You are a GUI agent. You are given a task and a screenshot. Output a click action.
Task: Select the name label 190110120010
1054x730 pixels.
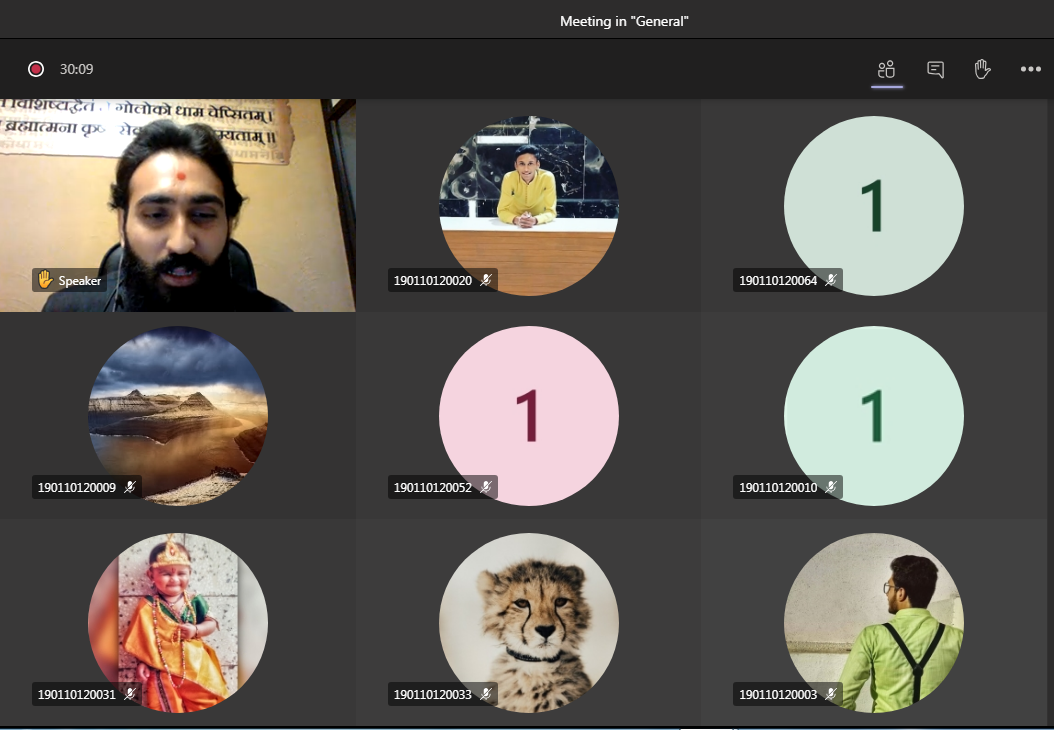777,487
